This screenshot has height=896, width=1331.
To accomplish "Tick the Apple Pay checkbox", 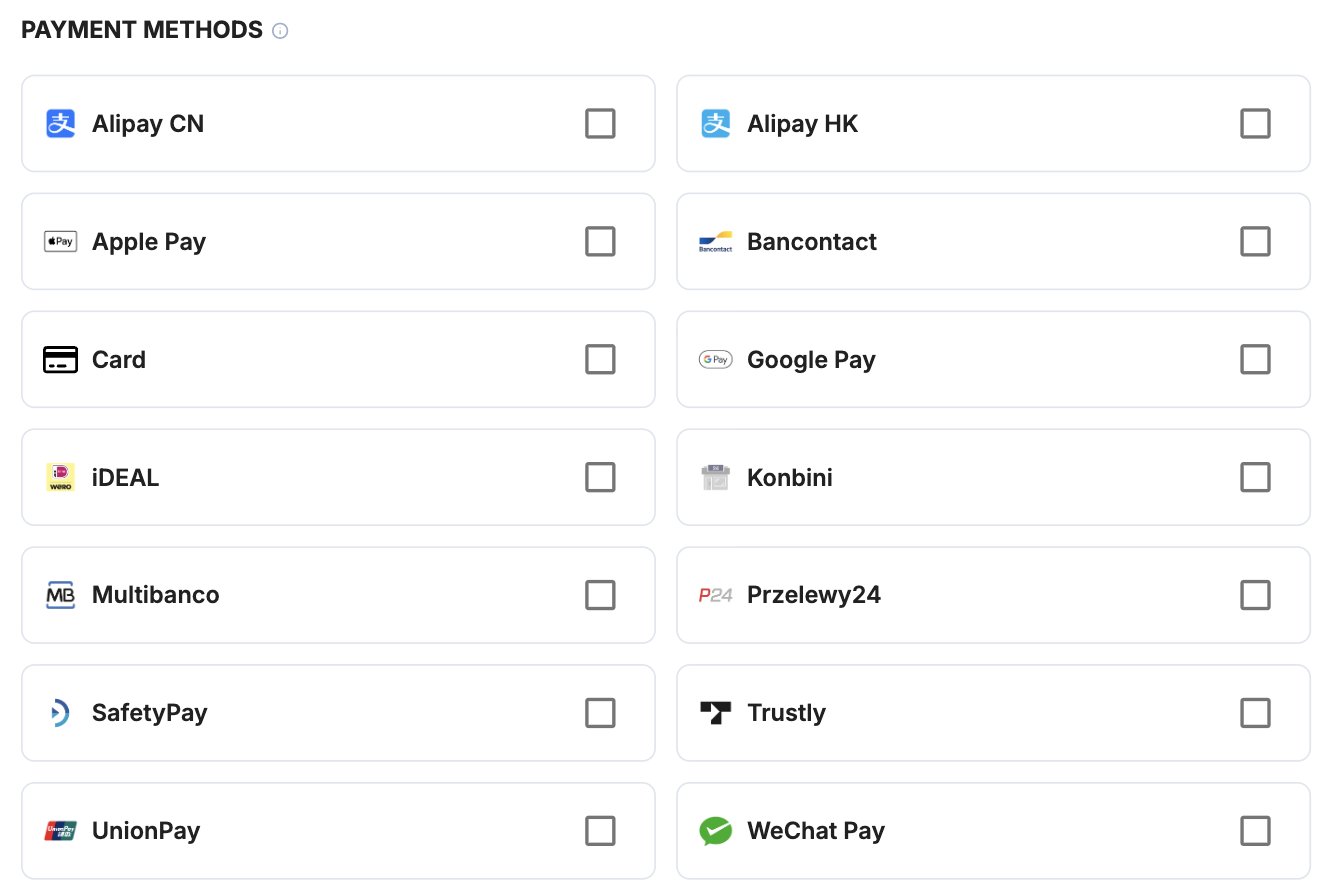I will [600, 242].
